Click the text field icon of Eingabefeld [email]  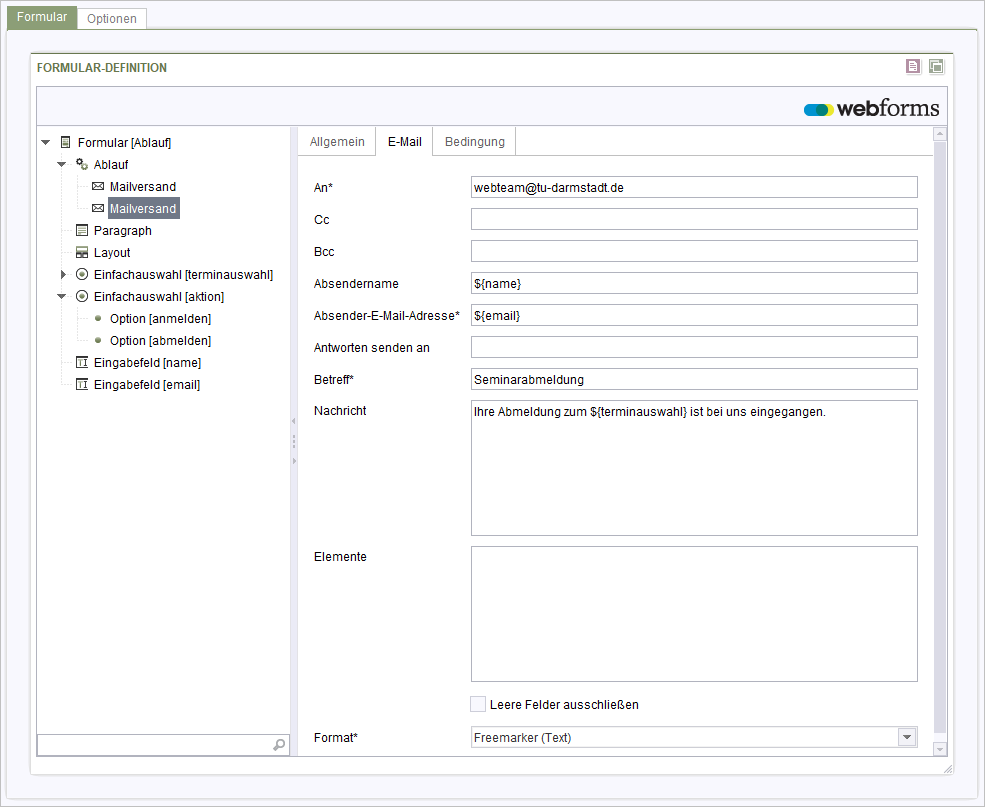pyautogui.click(x=82, y=384)
